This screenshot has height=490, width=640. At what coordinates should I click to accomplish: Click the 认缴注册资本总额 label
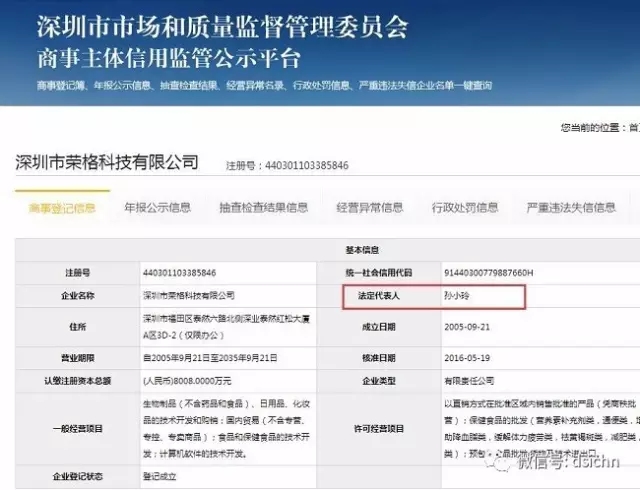[78, 381]
